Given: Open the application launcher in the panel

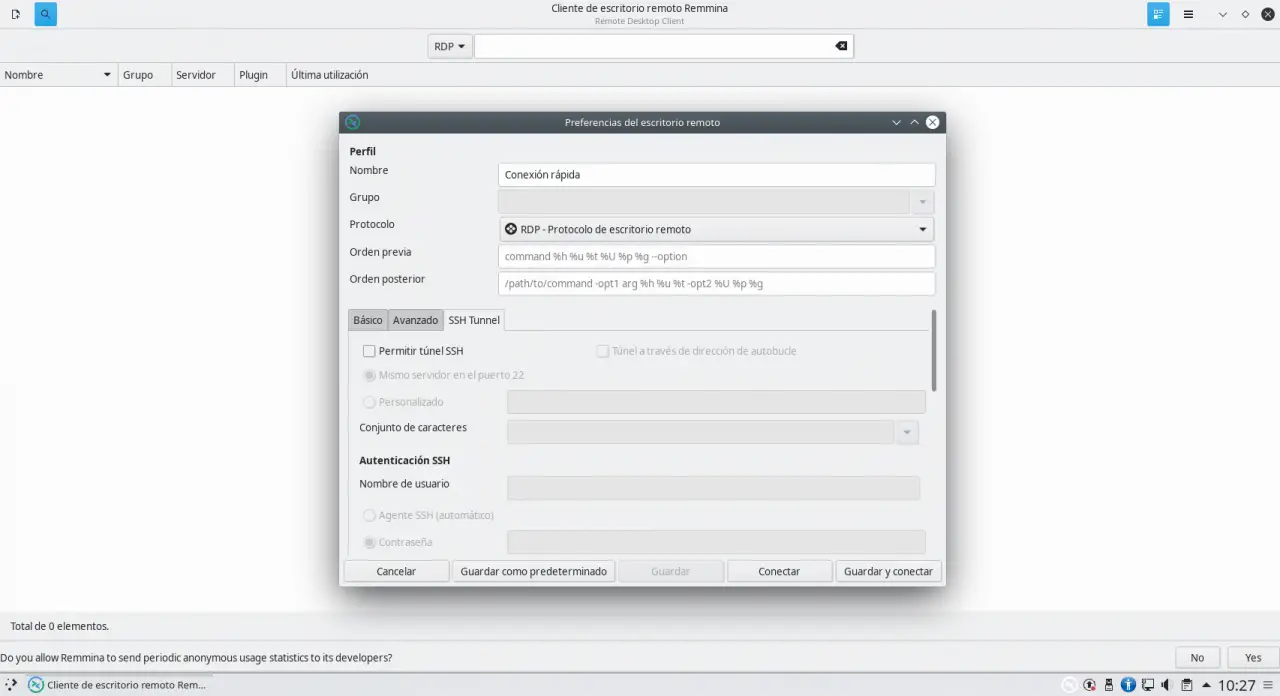Looking at the screenshot, I should [x=11, y=685].
